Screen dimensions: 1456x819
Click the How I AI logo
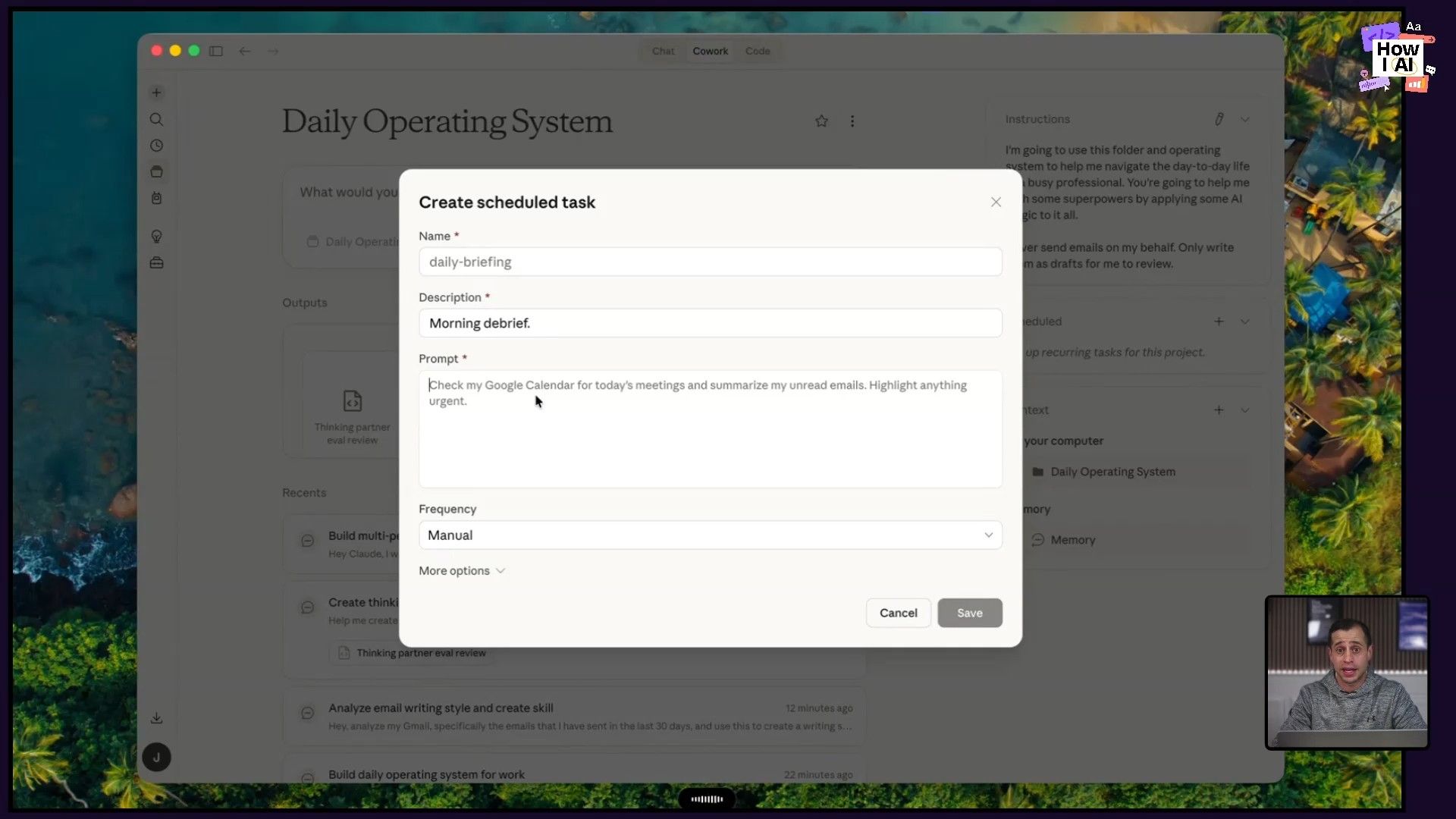pyautogui.click(x=1396, y=58)
